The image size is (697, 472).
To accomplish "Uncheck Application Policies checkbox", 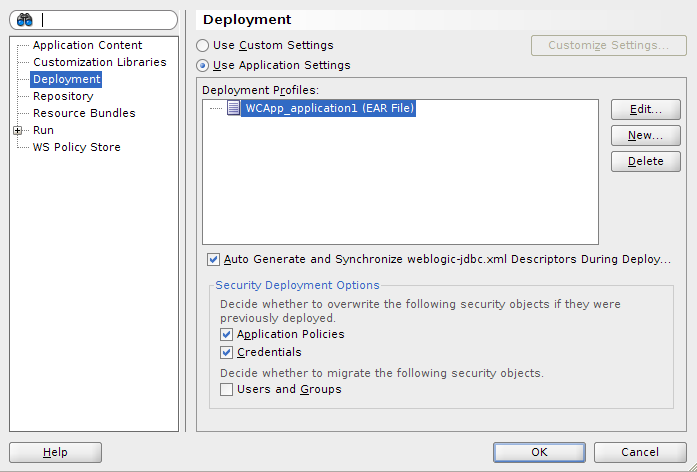I will (227, 335).
